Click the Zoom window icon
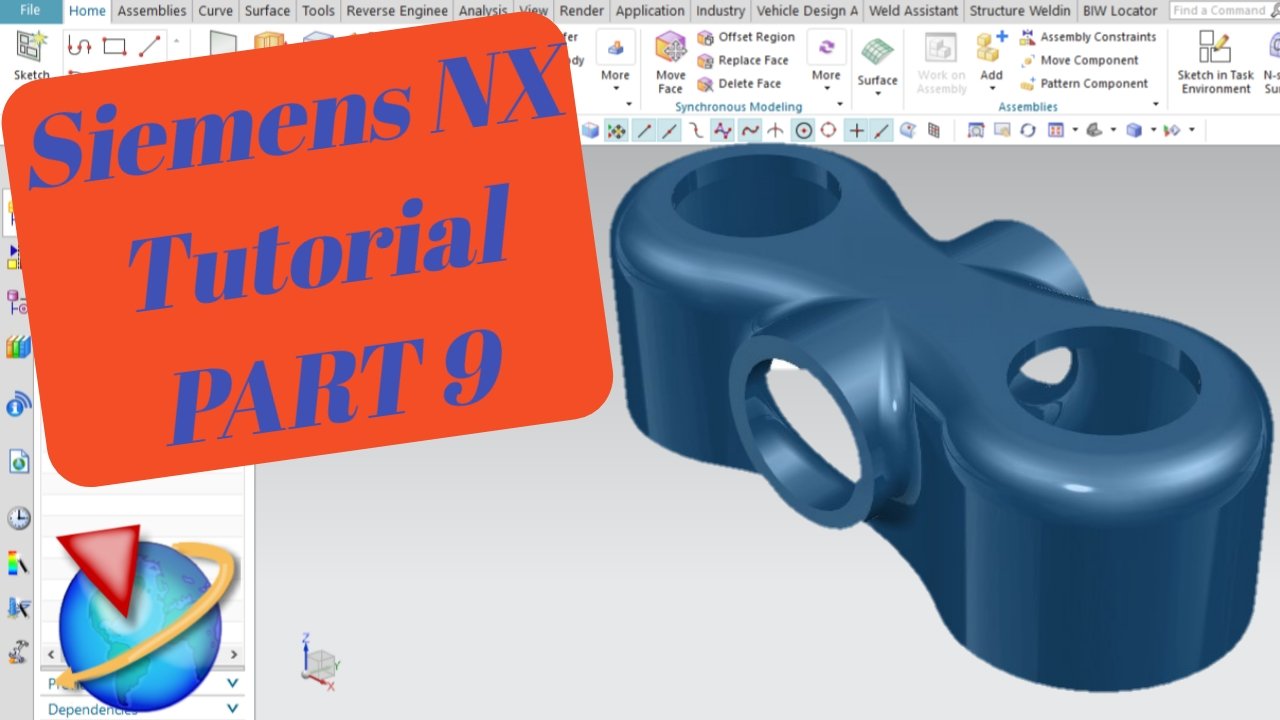Screen dimensions: 1280x720 coord(1002,130)
